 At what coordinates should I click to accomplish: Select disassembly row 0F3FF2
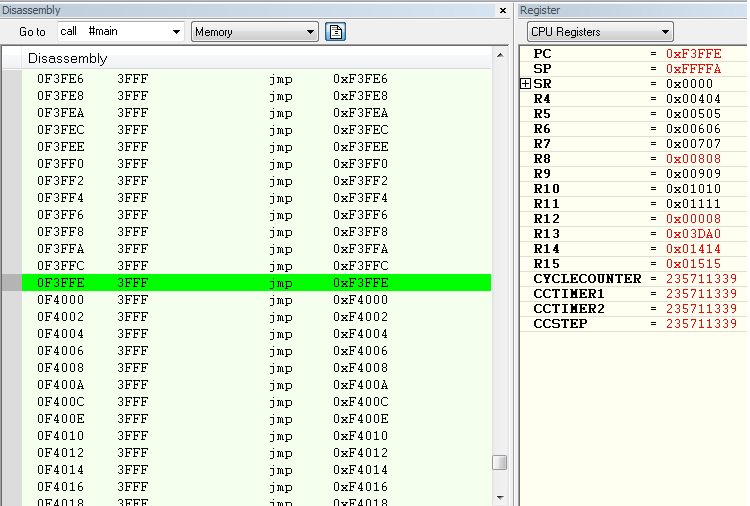pos(256,181)
